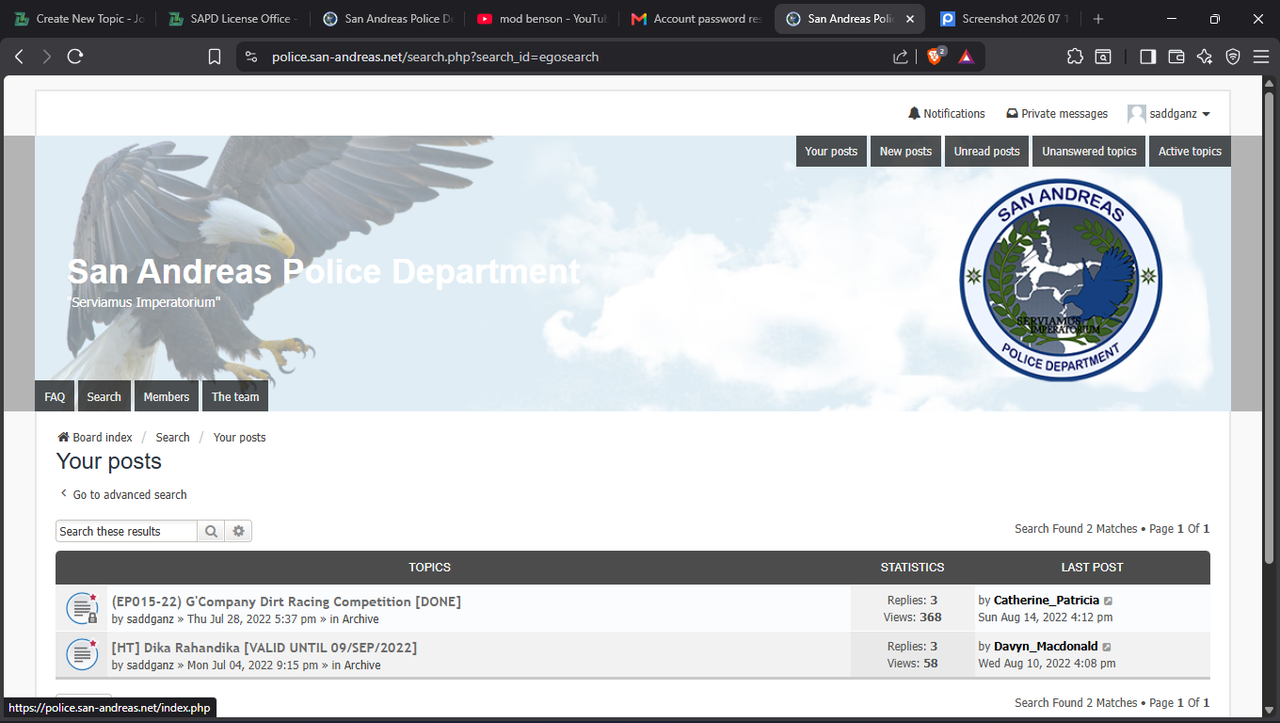Click saddganz author link under Dika Rahandika topic
Screen dimensions: 1280x723
pyautogui.click(x=150, y=665)
